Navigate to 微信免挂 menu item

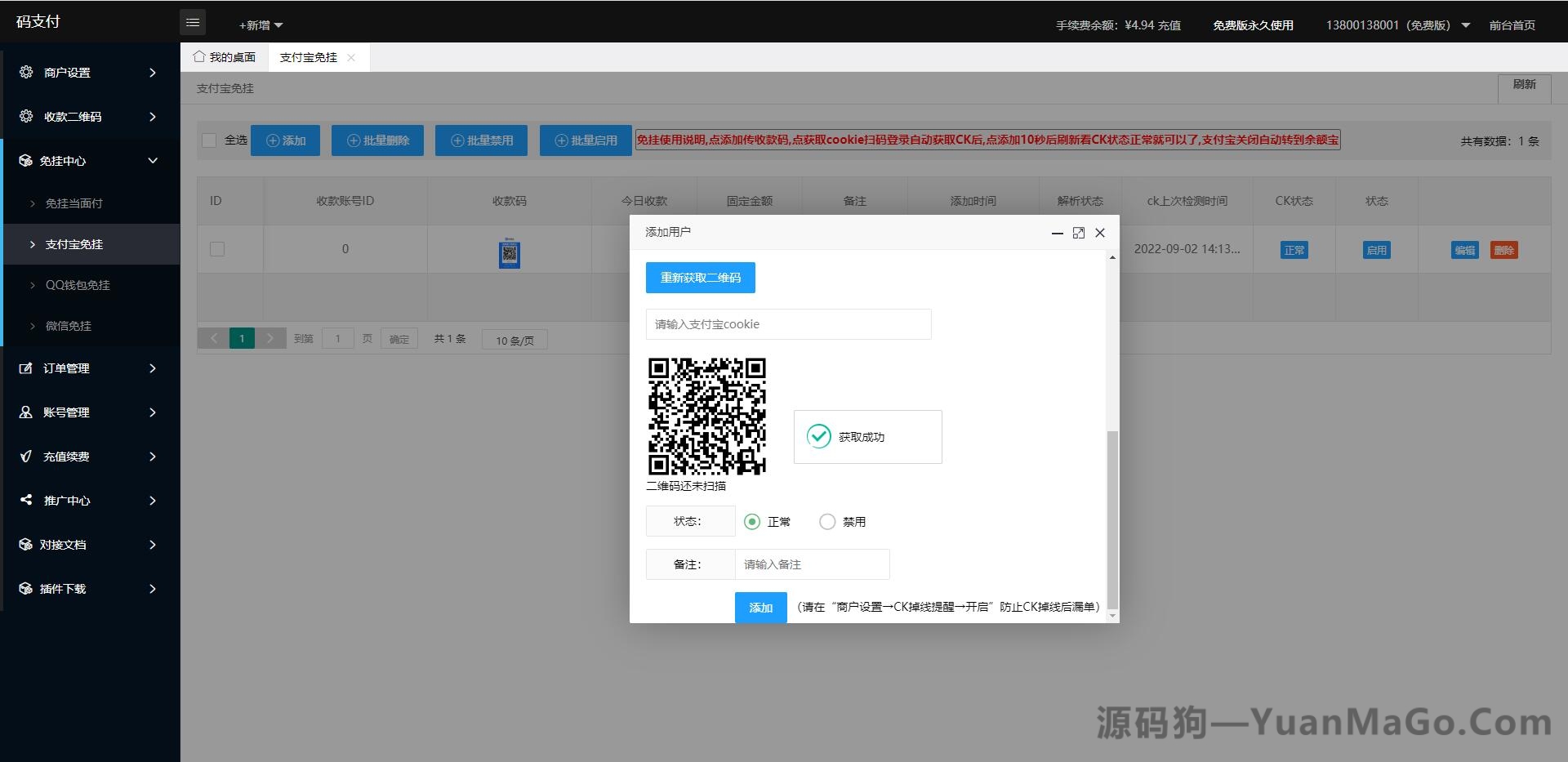point(70,325)
